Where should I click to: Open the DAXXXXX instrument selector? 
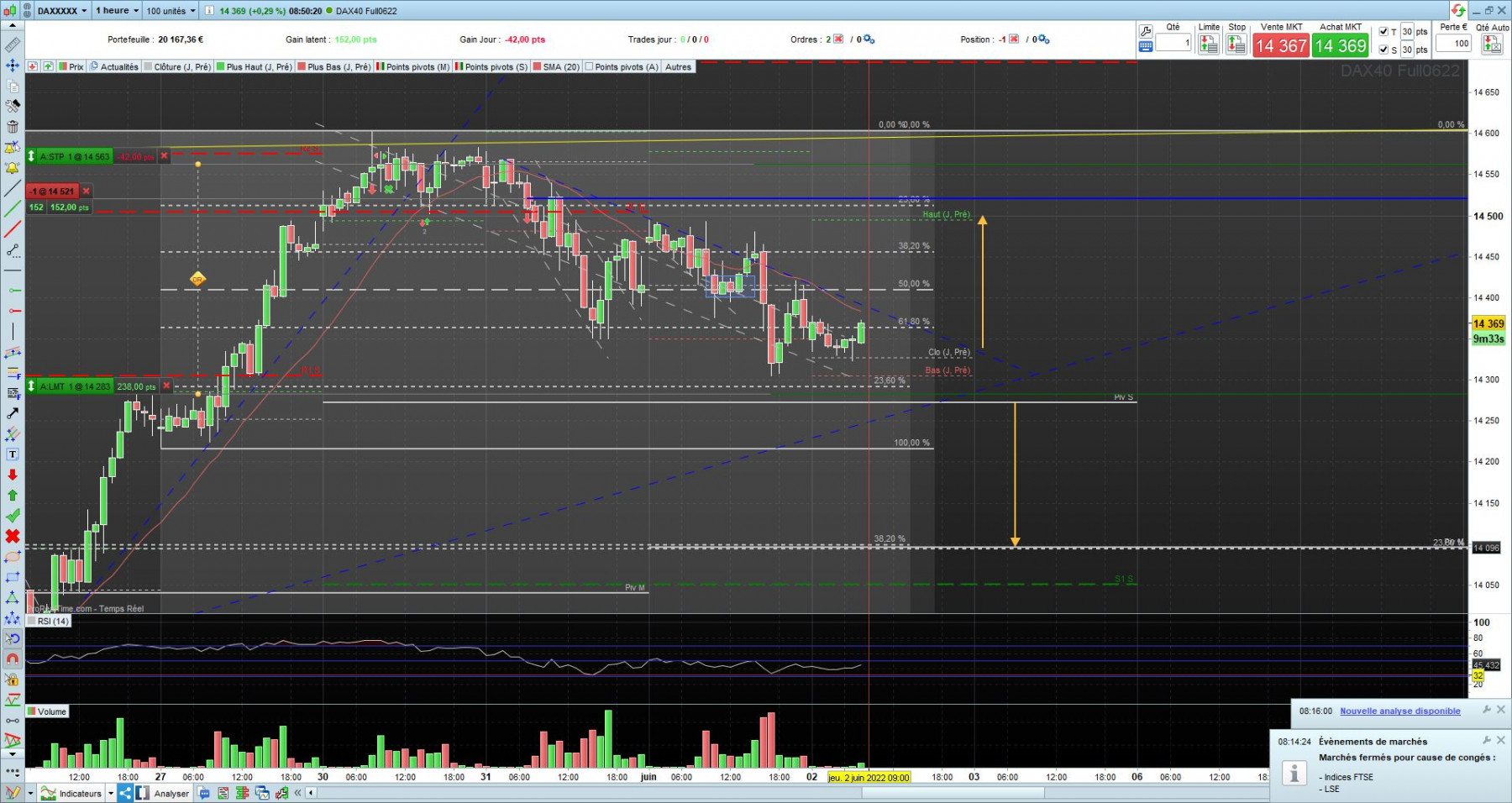tap(62, 11)
